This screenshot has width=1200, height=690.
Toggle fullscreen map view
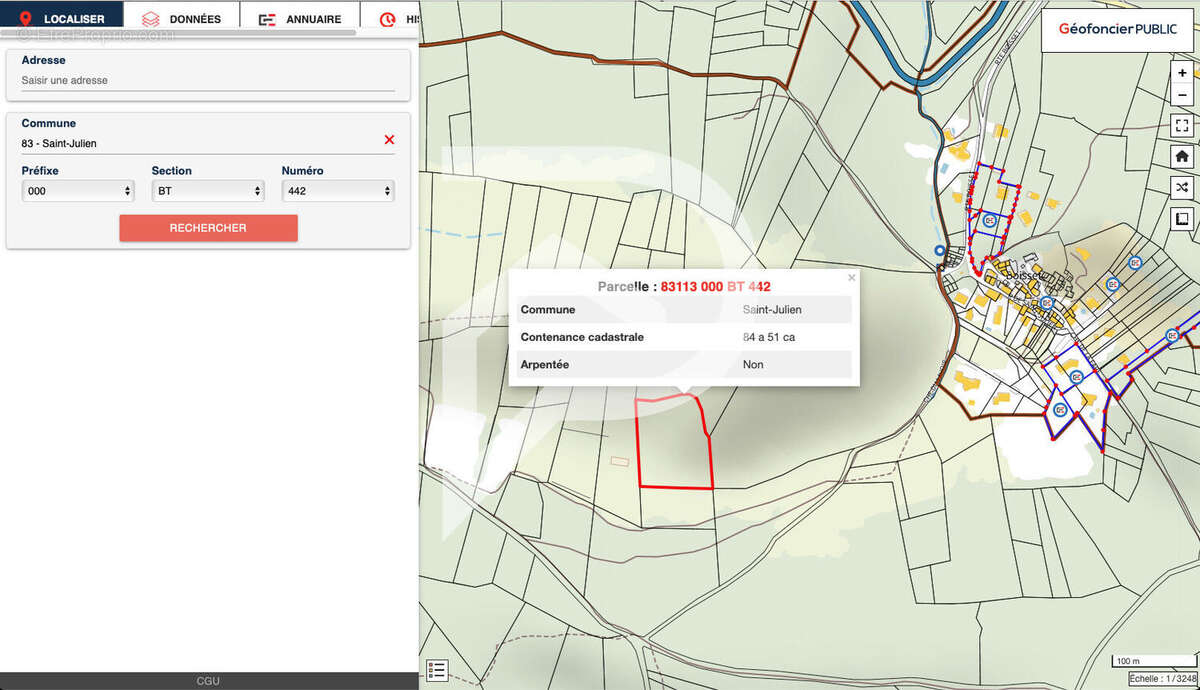click(1182, 126)
